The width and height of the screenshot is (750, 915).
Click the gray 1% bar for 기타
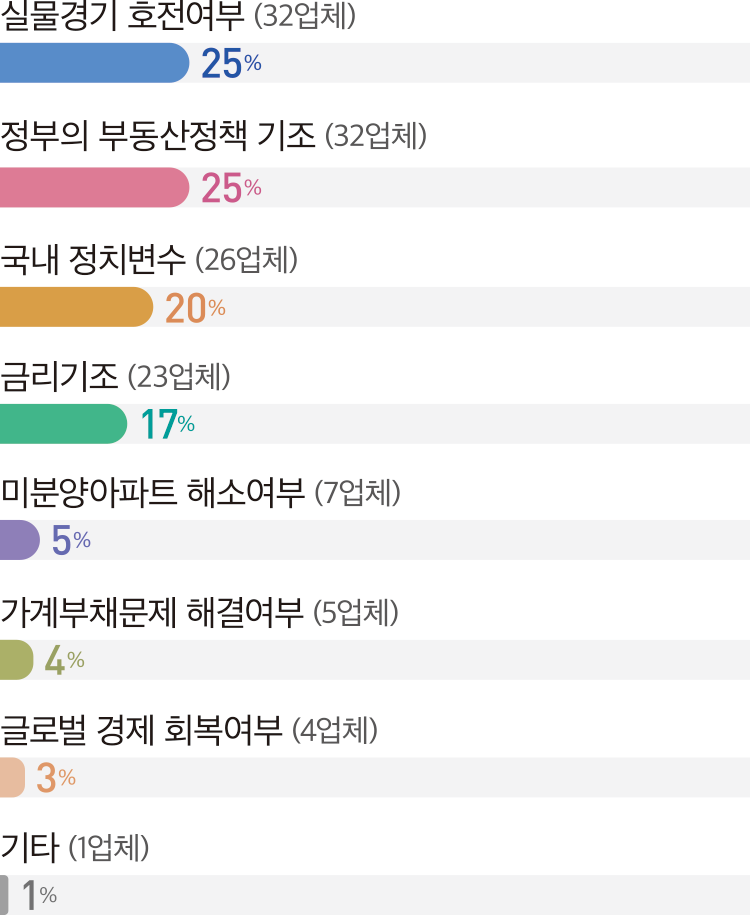(4, 895)
